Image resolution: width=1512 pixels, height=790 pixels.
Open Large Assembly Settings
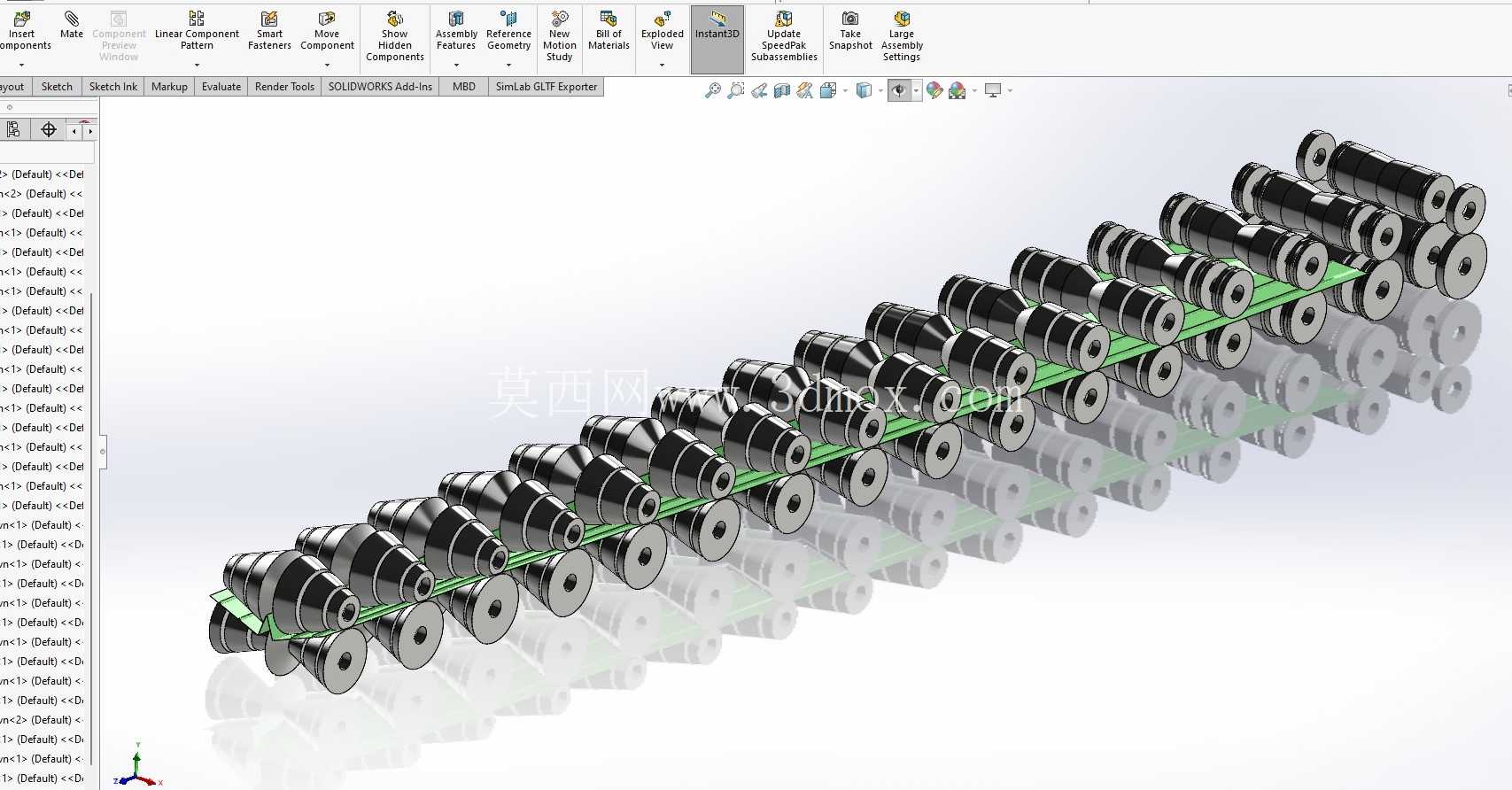coord(902,36)
